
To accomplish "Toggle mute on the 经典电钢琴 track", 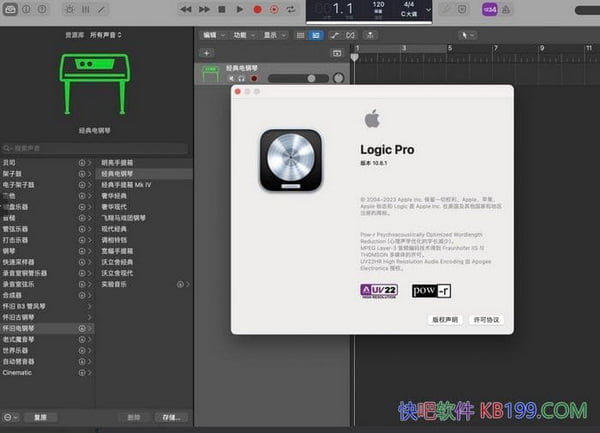I will (x=231, y=78).
